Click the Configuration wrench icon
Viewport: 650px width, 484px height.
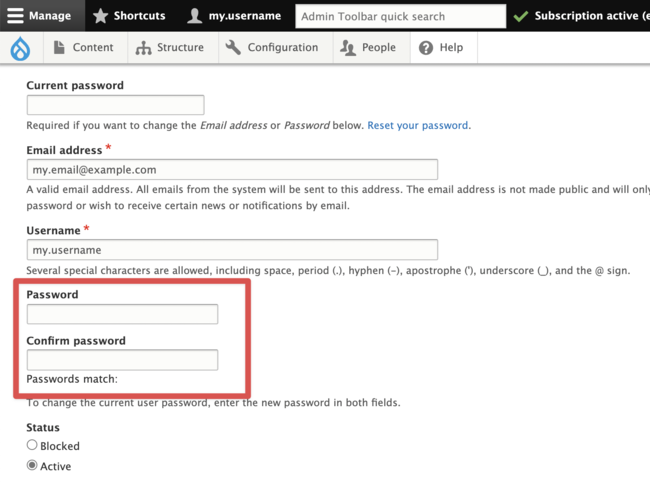point(233,47)
